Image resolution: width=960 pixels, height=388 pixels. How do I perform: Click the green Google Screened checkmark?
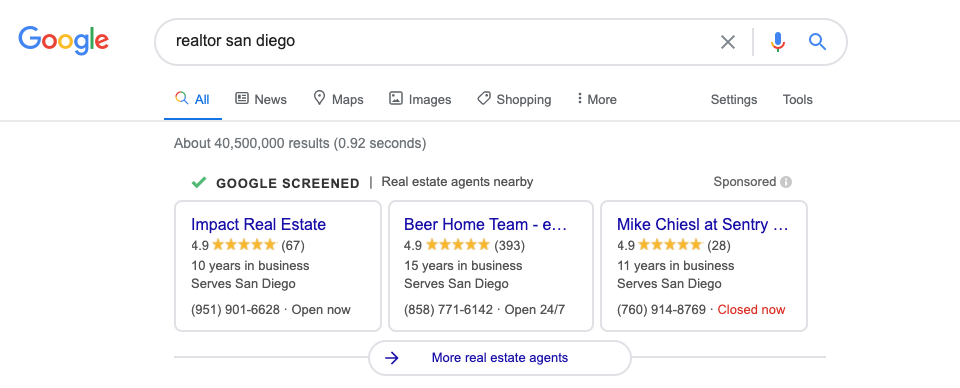pyautogui.click(x=198, y=182)
